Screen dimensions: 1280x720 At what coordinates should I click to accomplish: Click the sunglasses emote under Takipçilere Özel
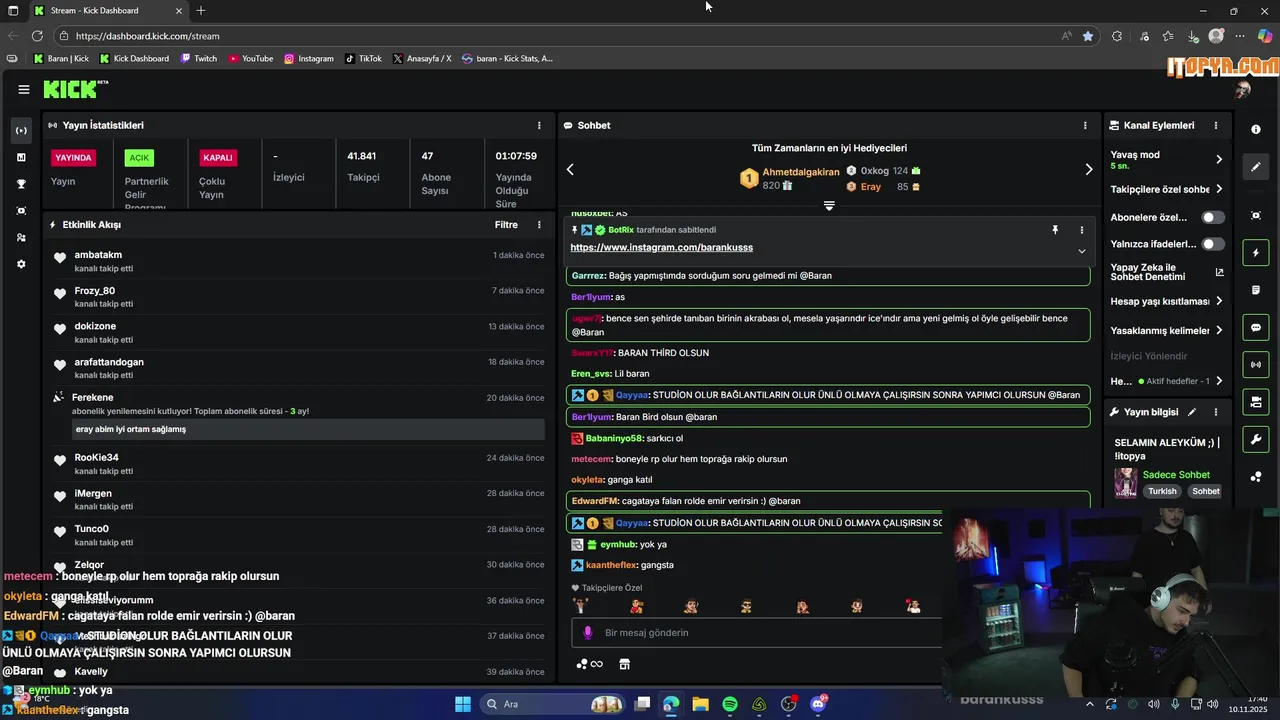tap(746, 606)
